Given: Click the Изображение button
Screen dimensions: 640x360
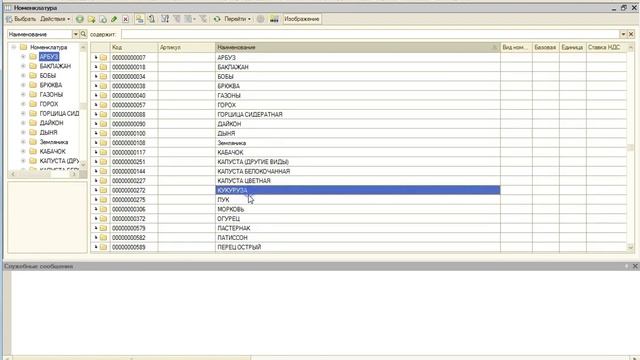Looking at the screenshot, I should coord(302,19).
